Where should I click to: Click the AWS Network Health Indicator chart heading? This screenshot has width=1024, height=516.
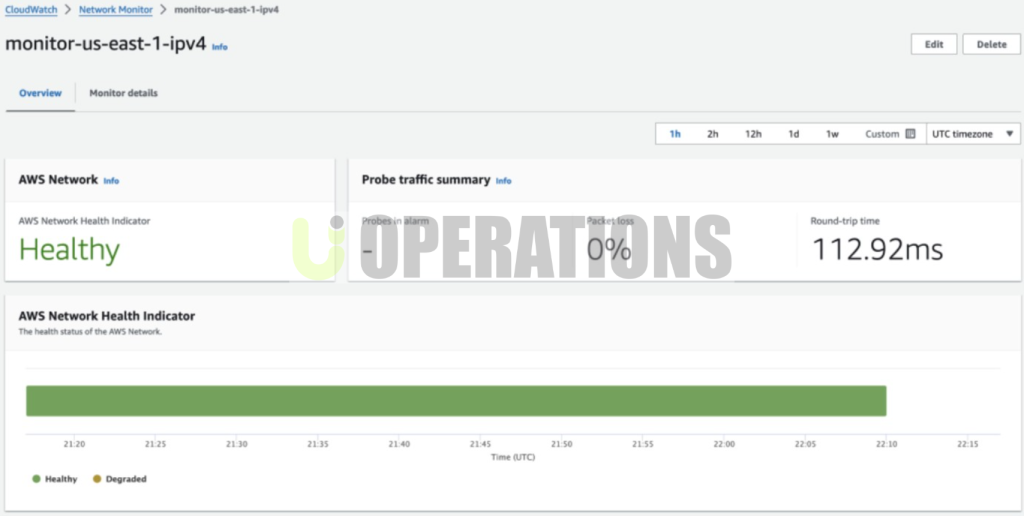pyautogui.click(x=106, y=316)
